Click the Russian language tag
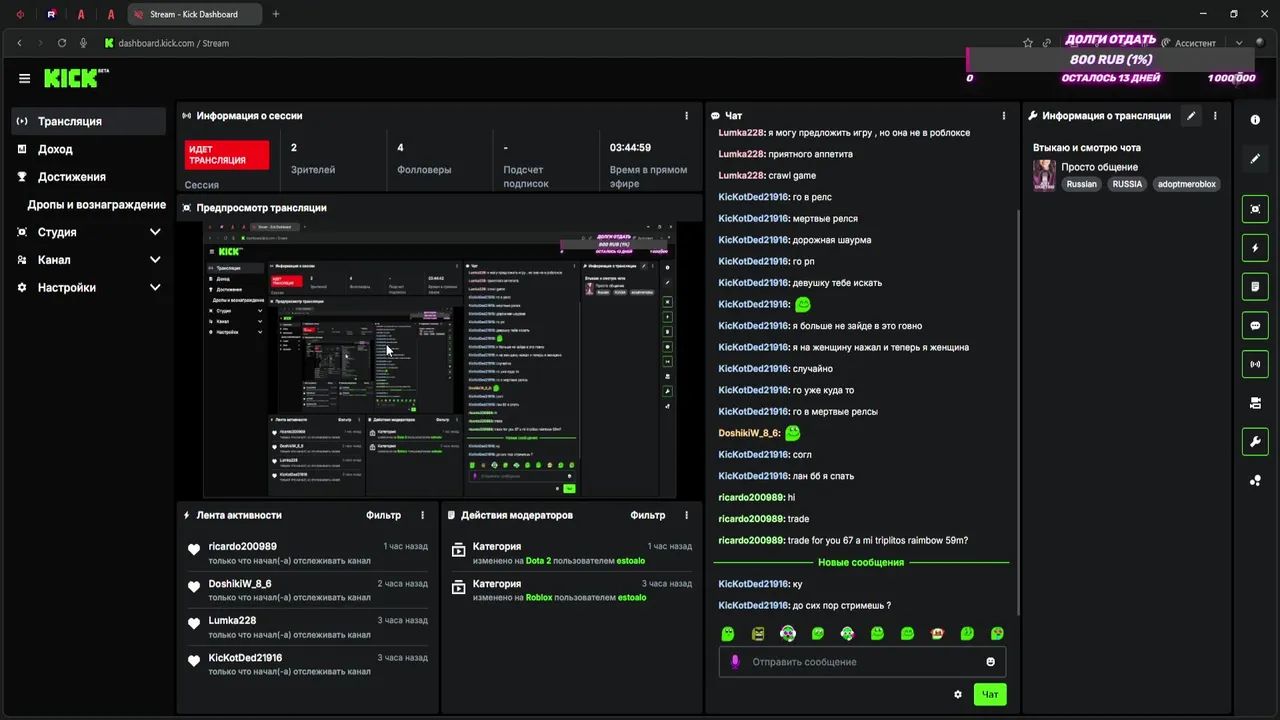Screen dimensions: 1280x720 coord(1081,184)
